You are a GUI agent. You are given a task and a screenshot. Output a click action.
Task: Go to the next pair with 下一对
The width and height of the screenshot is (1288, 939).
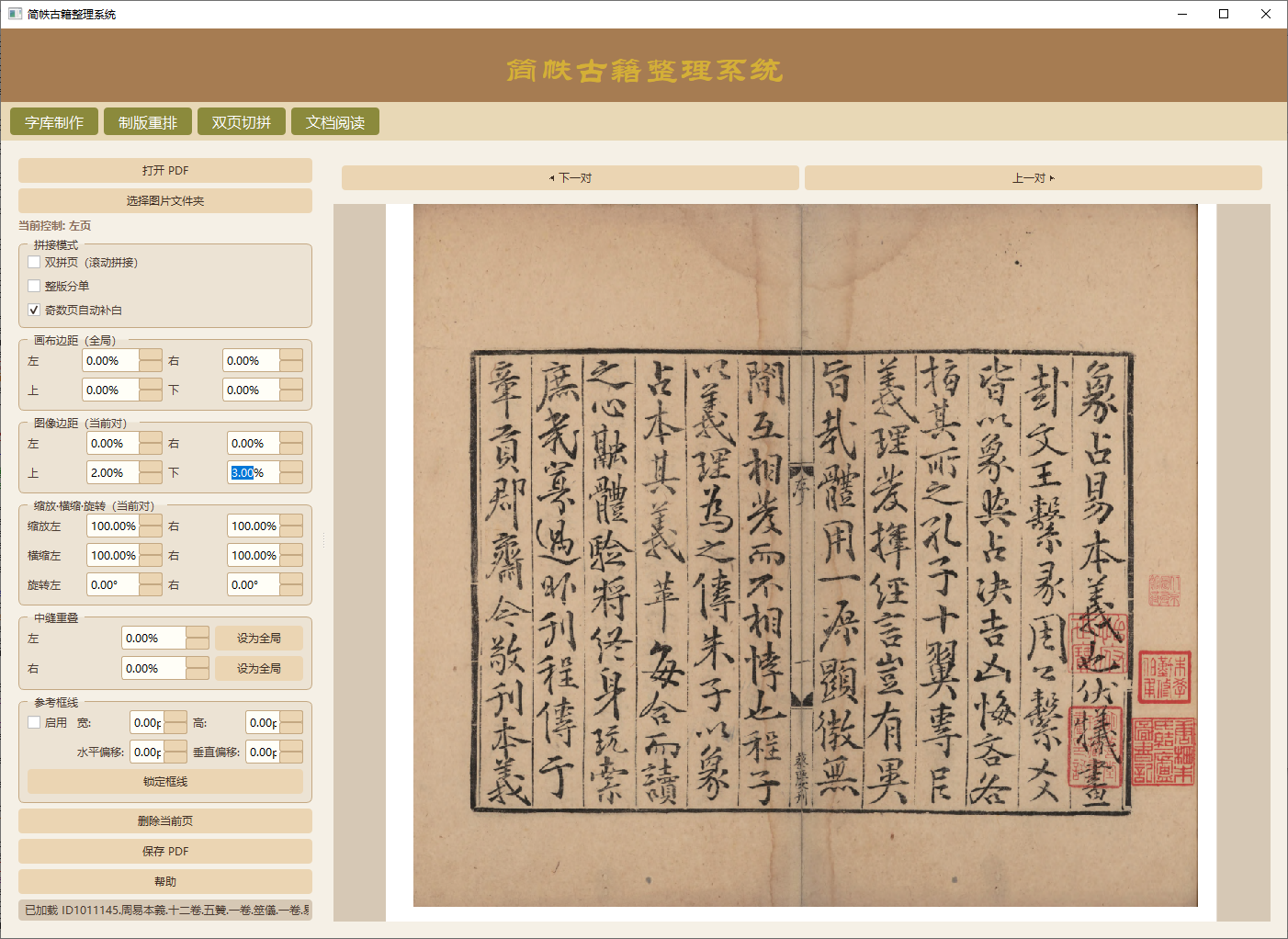tap(571, 178)
